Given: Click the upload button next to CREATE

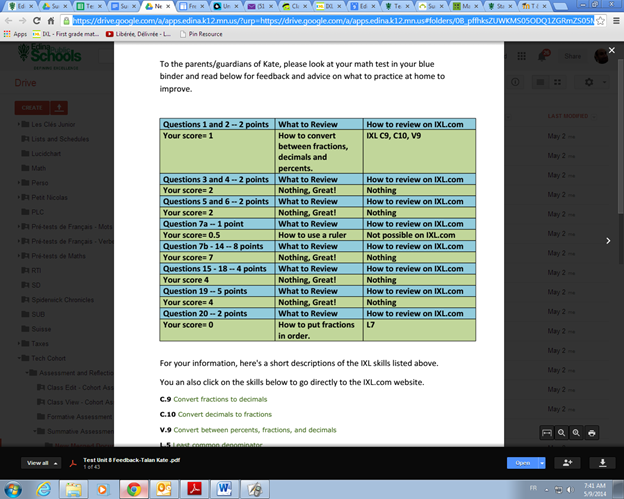Looking at the screenshot, I should [x=59, y=108].
